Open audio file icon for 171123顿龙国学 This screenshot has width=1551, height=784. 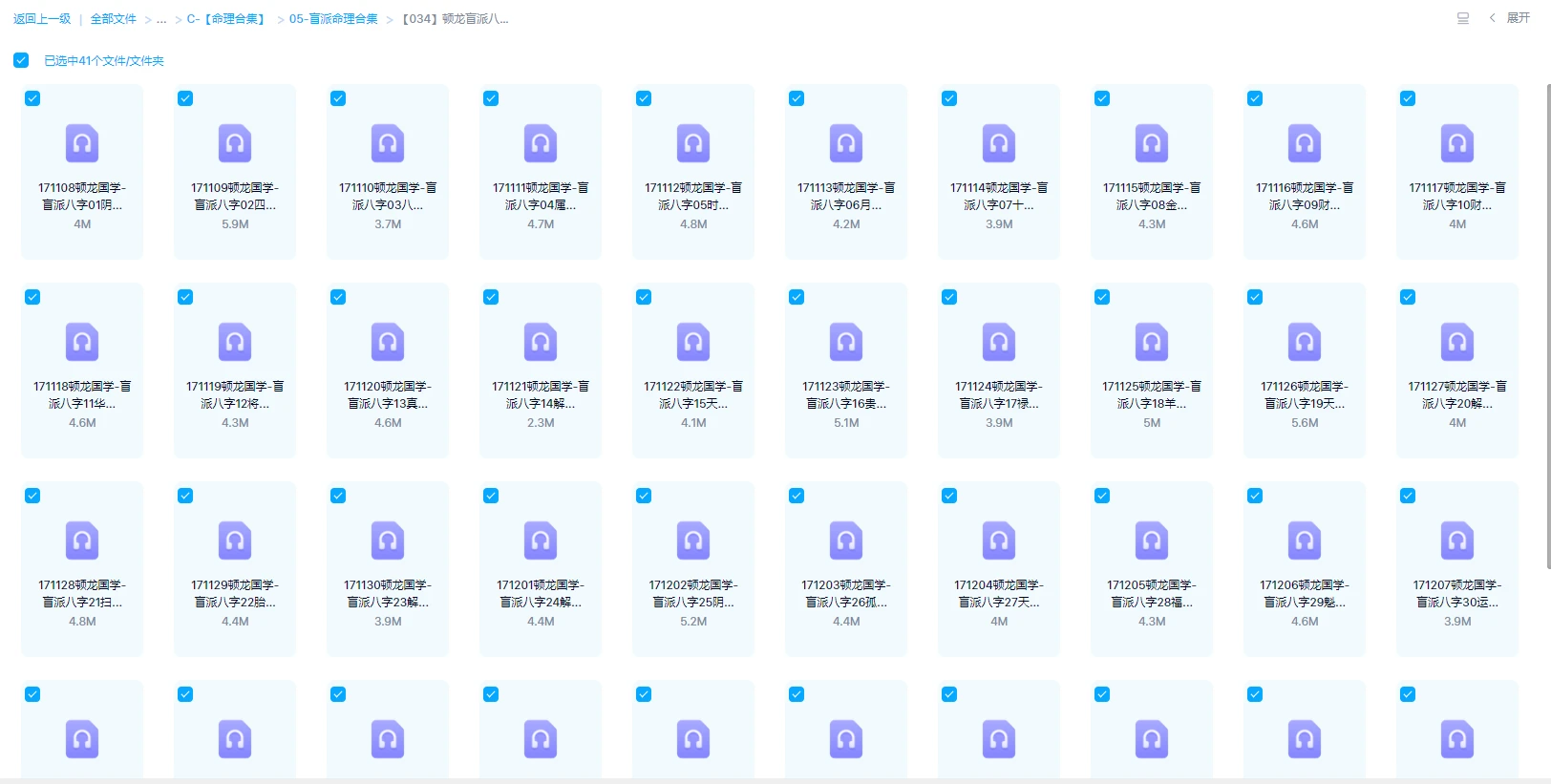click(x=846, y=342)
